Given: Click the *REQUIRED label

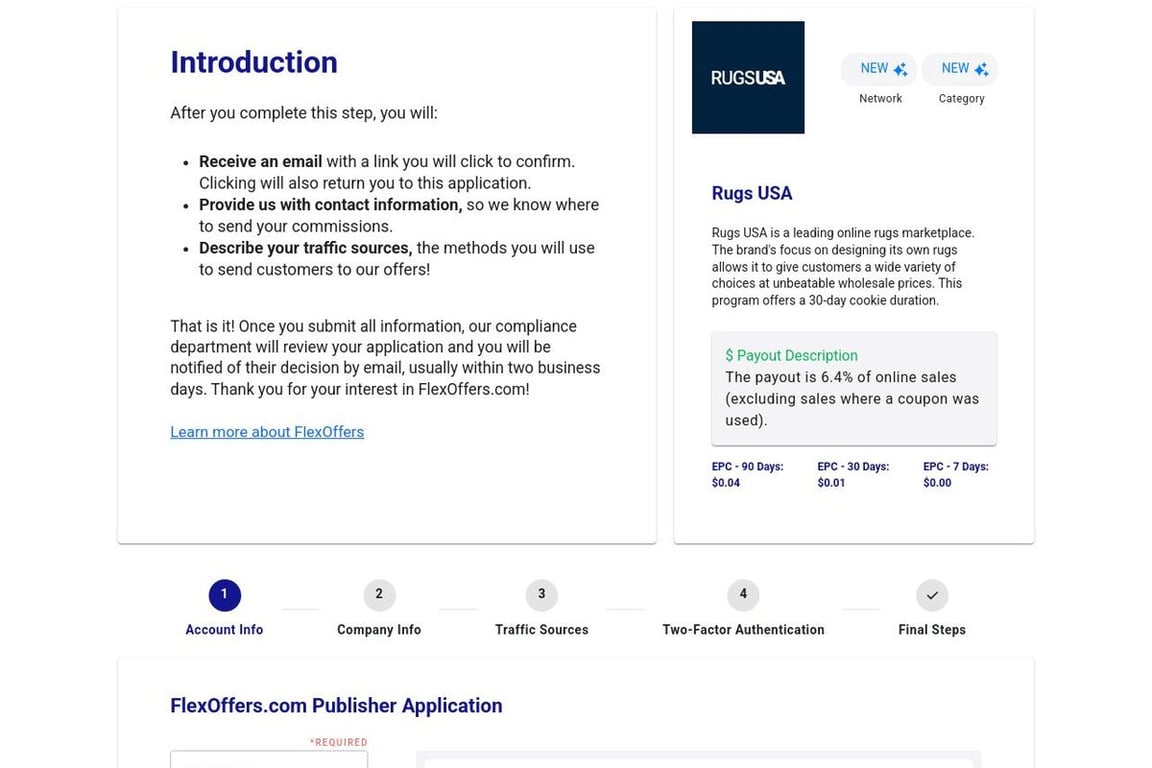Looking at the screenshot, I should [x=338, y=742].
